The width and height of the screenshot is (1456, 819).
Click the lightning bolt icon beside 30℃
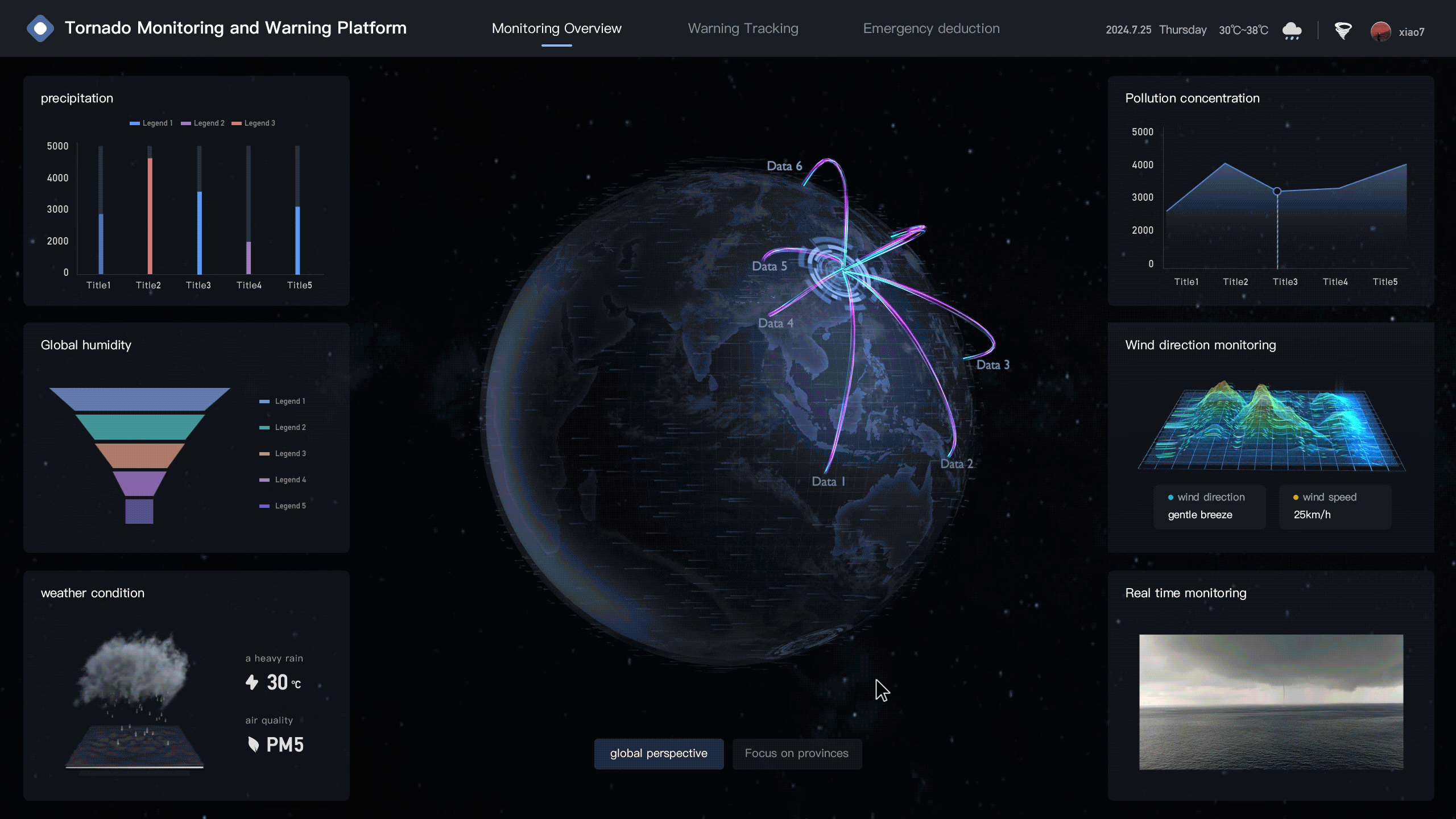(252, 682)
